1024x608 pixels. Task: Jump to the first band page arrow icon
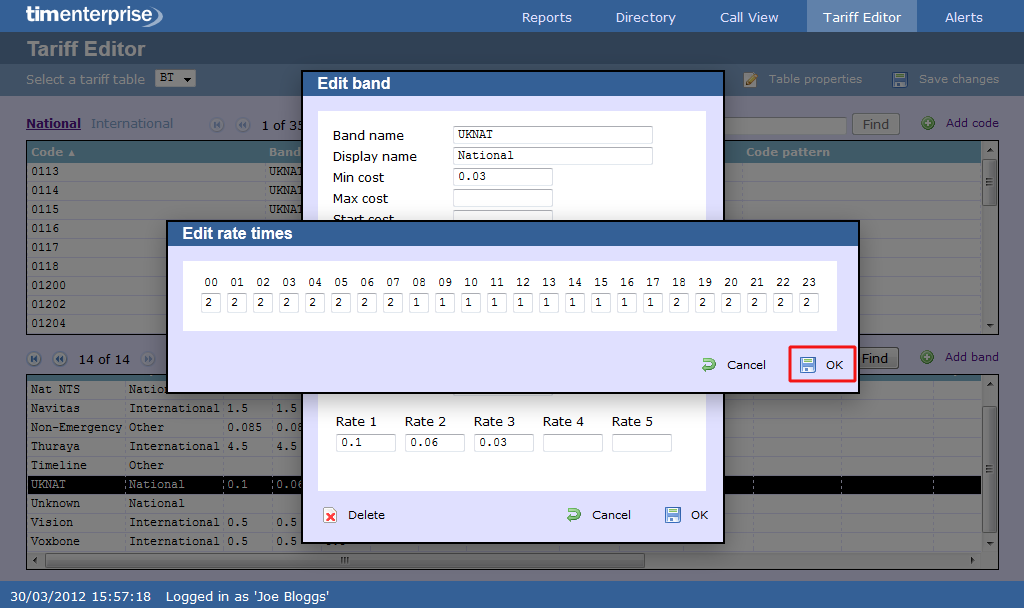click(34, 358)
